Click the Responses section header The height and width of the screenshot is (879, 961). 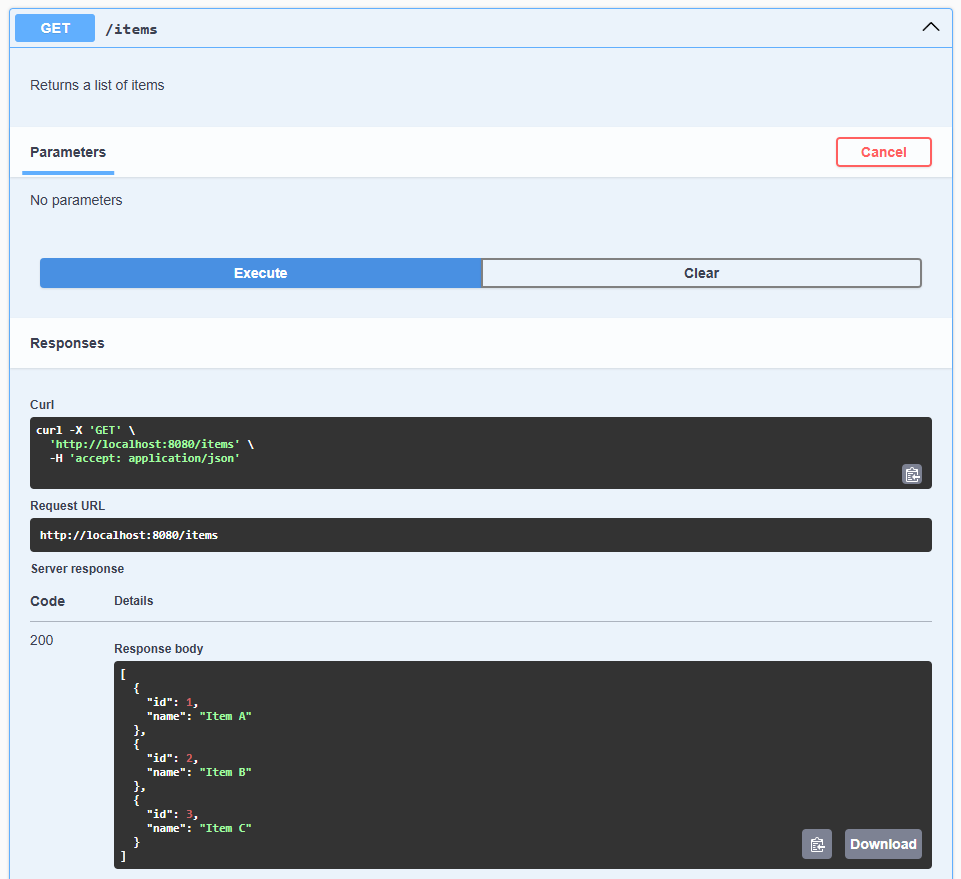tap(67, 343)
